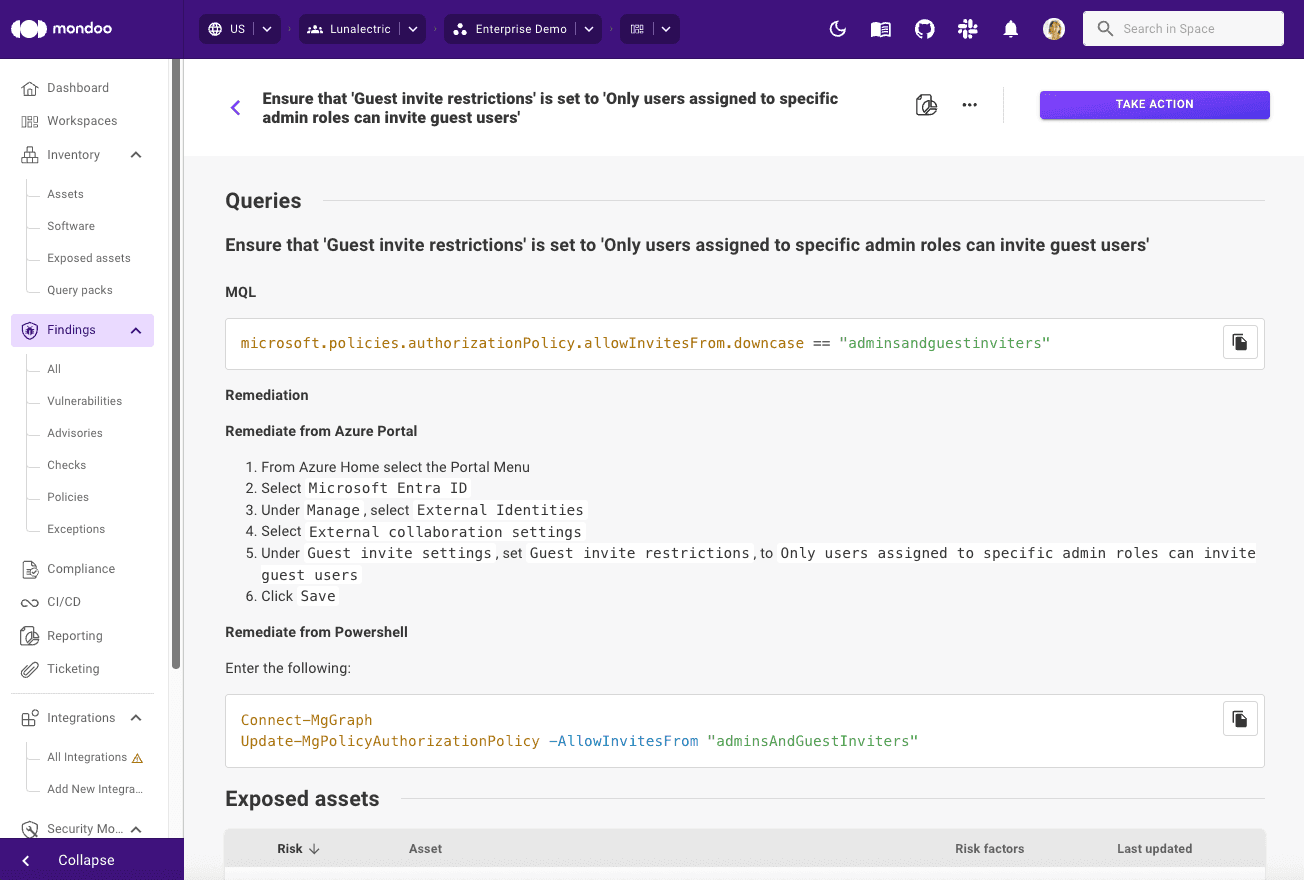This screenshot has height=880, width=1304.
Task: Go back with the left chevron arrow
Action: (x=236, y=108)
